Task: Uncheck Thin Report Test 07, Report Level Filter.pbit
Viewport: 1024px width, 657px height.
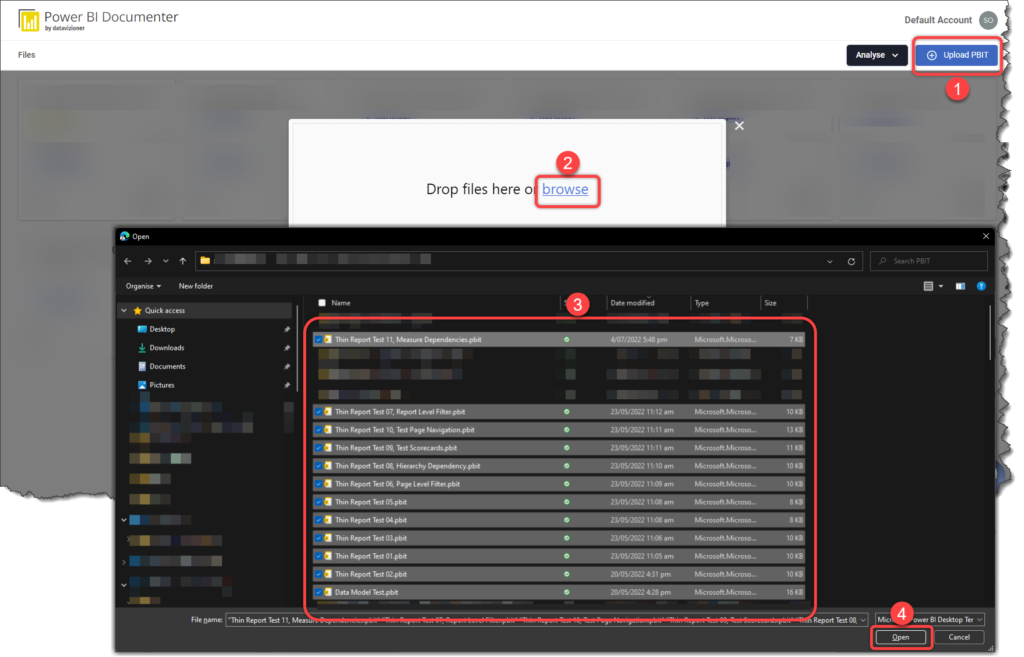Action: tap(318, 412)
